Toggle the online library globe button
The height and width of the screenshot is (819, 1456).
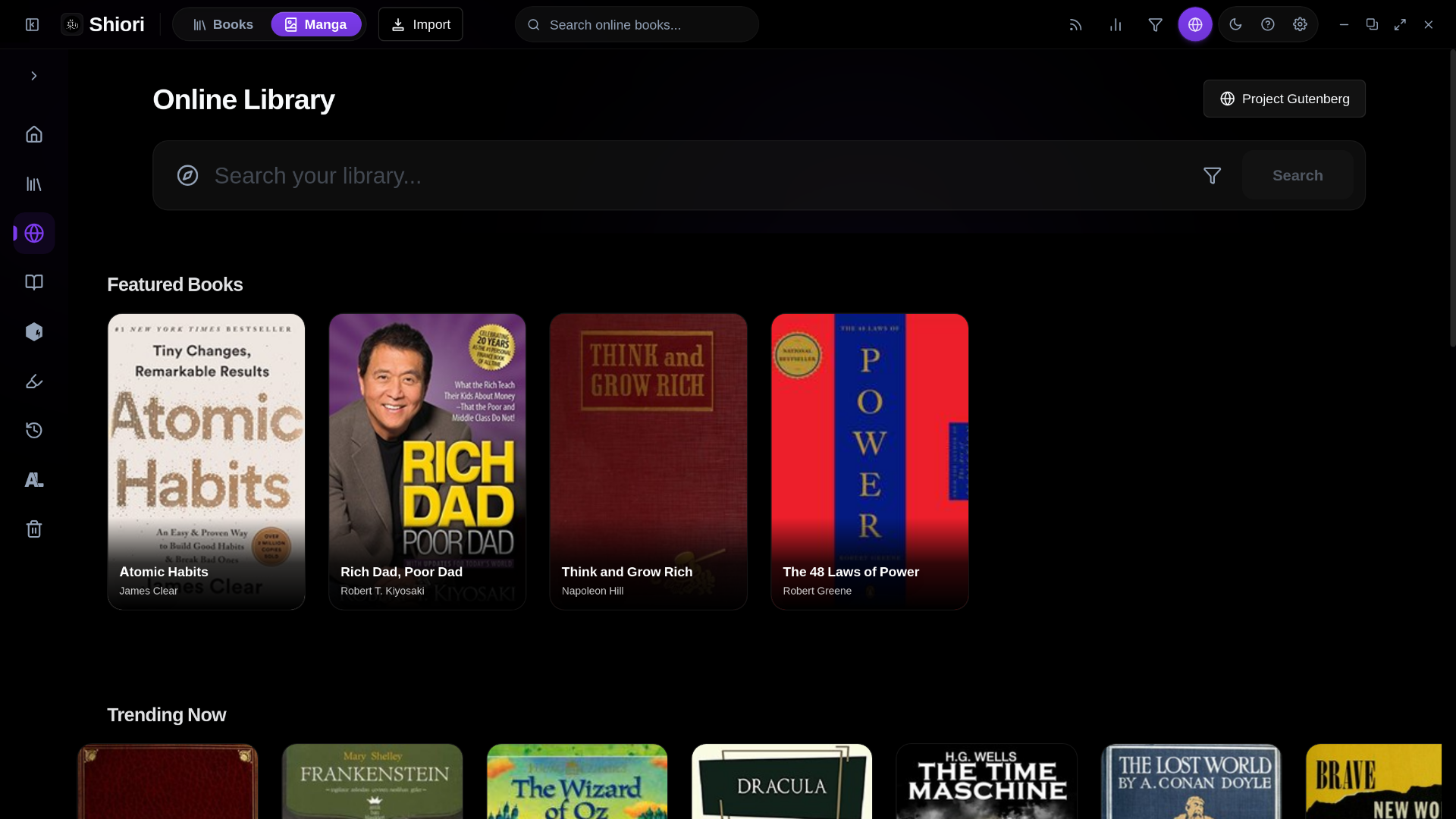coord(1195,24)
